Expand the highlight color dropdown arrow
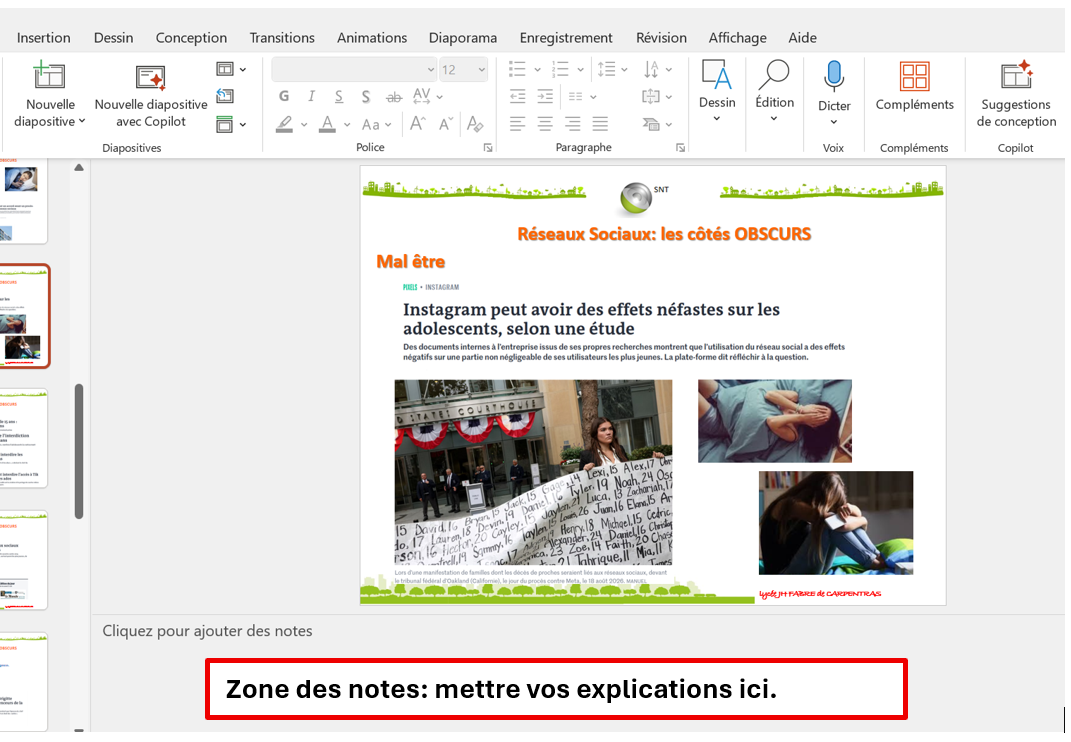The height and width of the screenshot is (742, 1071). (304, 124)
